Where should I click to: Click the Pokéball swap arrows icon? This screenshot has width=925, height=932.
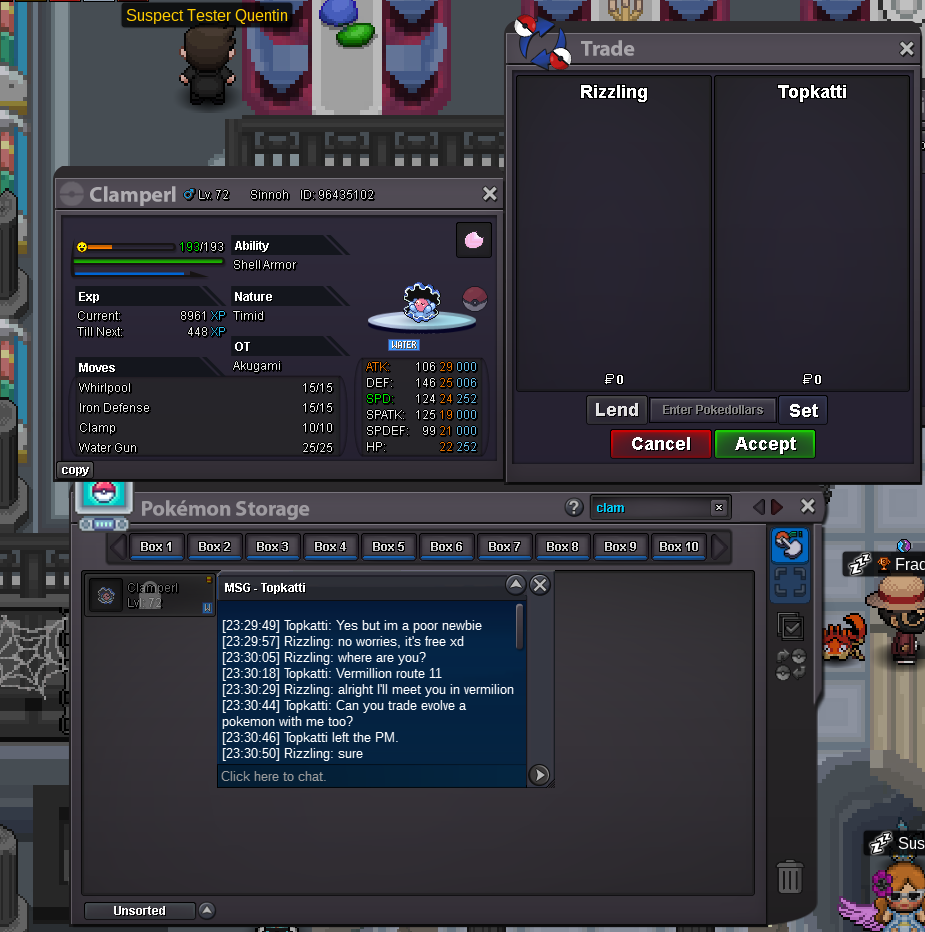coord(790,664)
